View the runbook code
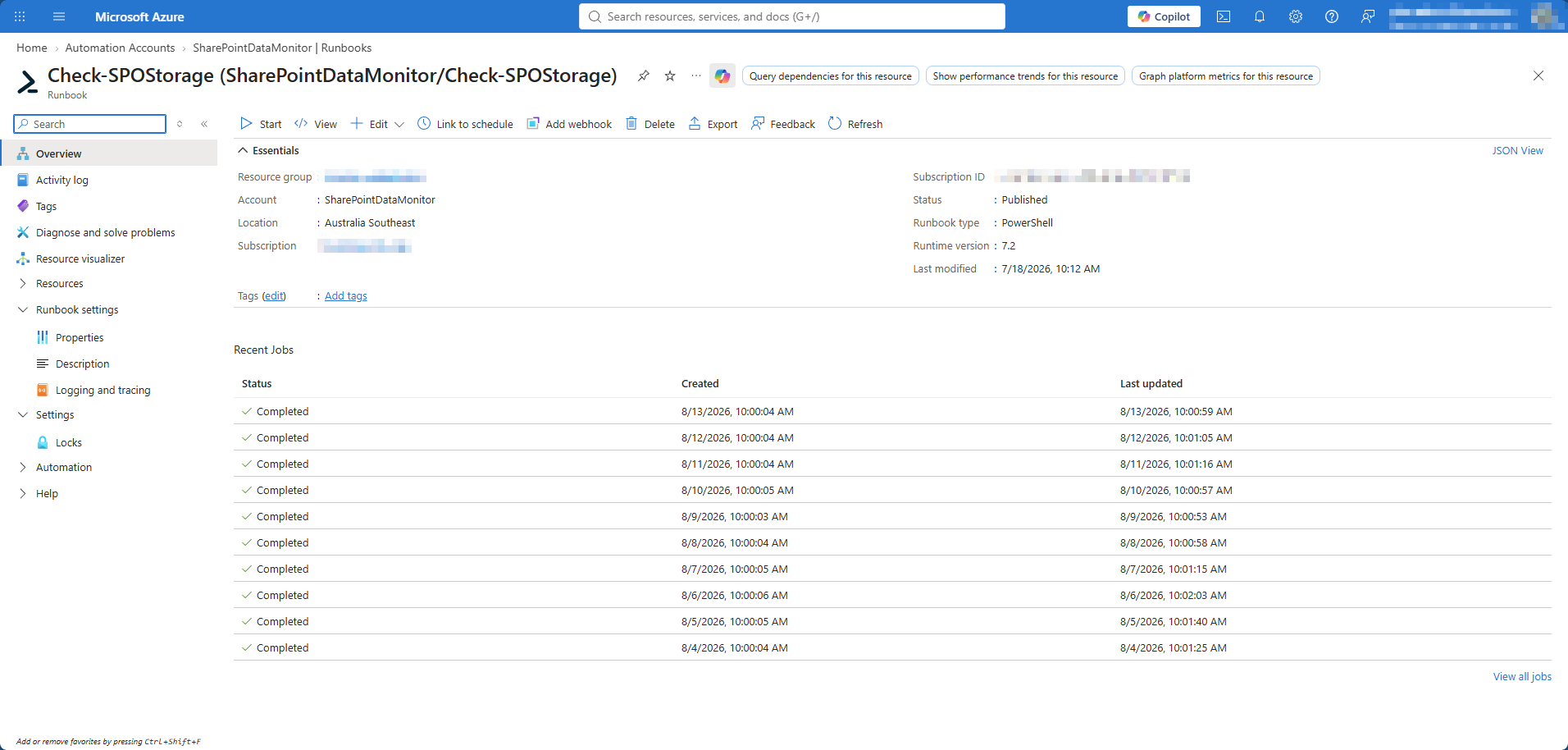Viewport: 1568px width, 750px height. tap(316, 124)
